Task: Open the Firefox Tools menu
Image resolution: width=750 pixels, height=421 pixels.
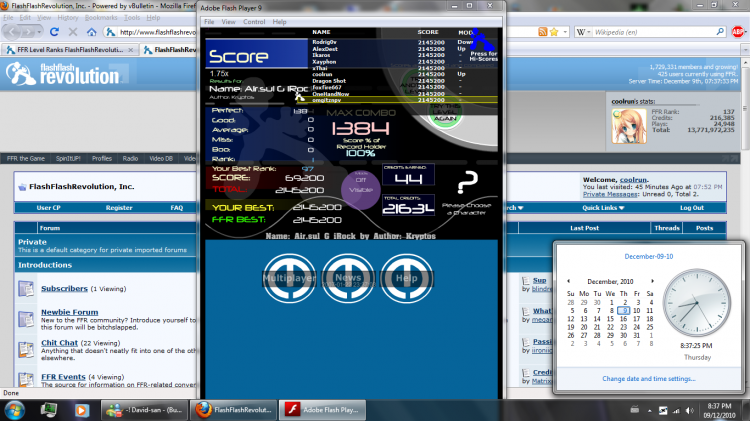Action: click(x=132, y=17)
